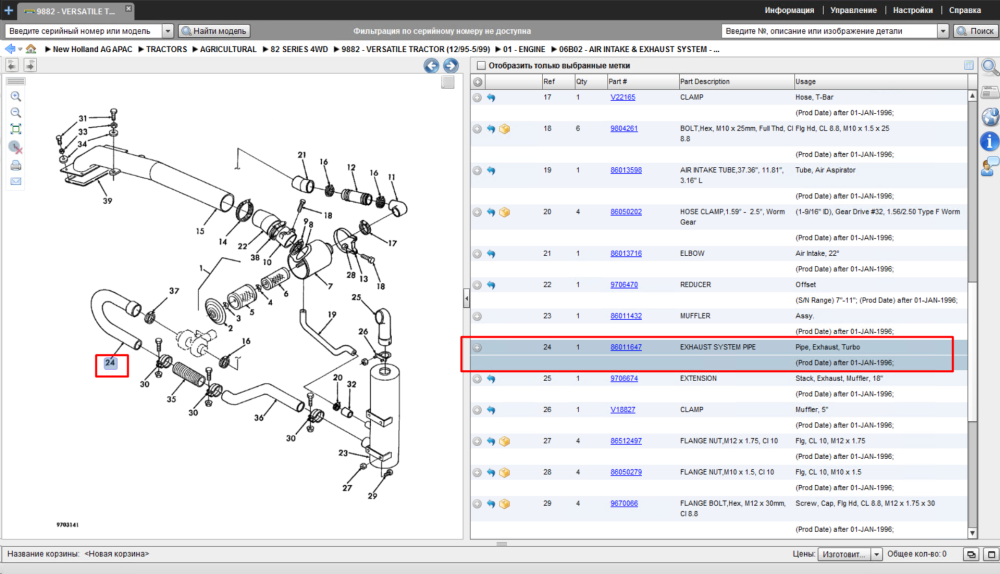1000x574 pixels.
Task: Open 82 SERIES 4WD breadcrumb
Action: pyautogui.click(x=298, y=49)
